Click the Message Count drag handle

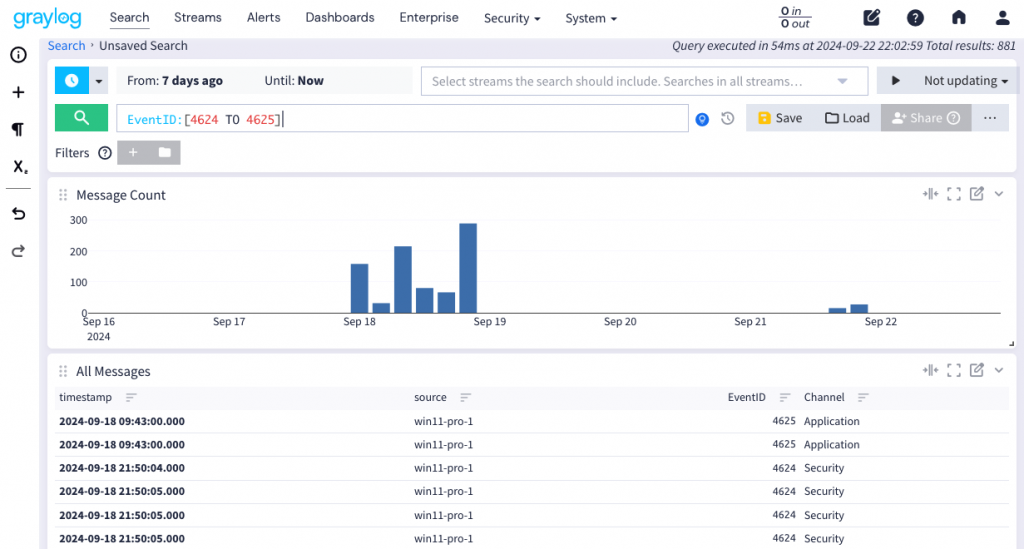coord(63,195)
